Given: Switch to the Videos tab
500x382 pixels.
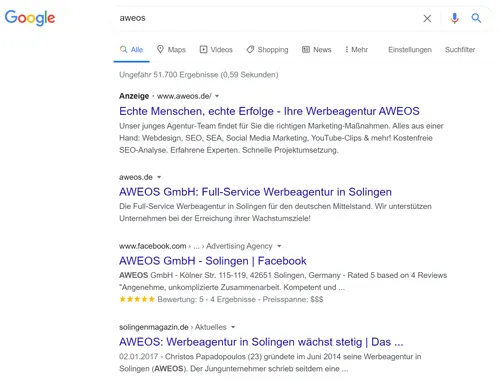Looking at the screenshot, I should click(x=216, y=50).
